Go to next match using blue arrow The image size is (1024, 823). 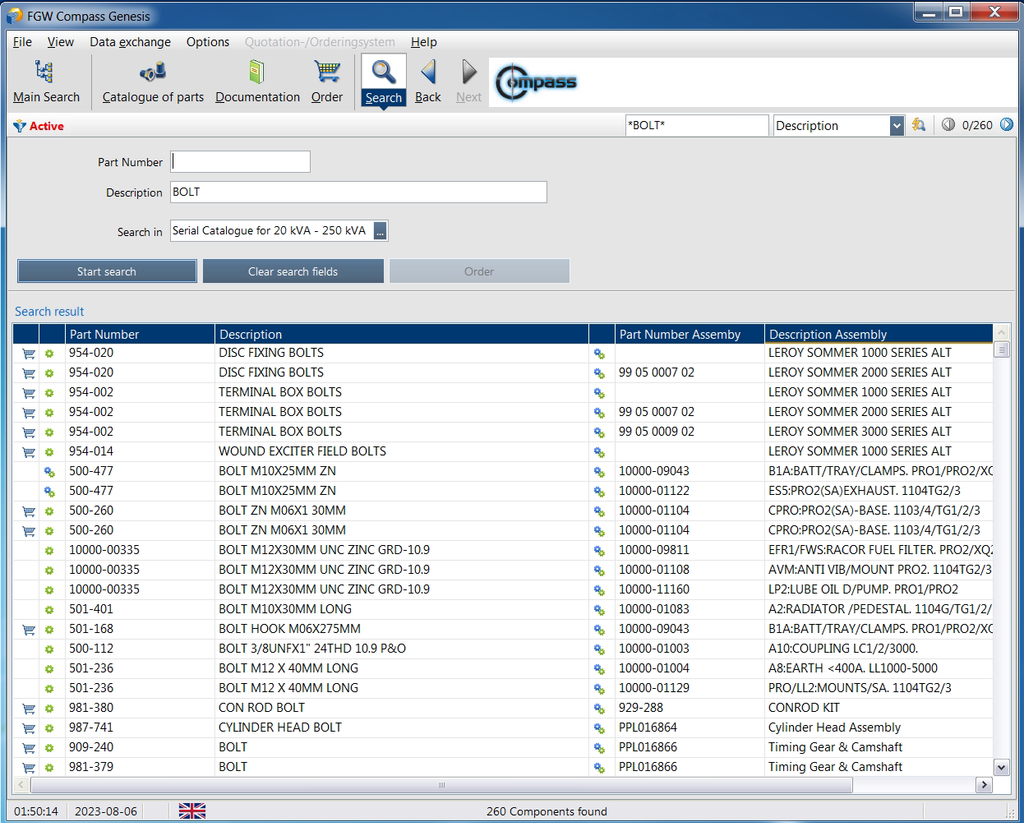coord(1007,126)
